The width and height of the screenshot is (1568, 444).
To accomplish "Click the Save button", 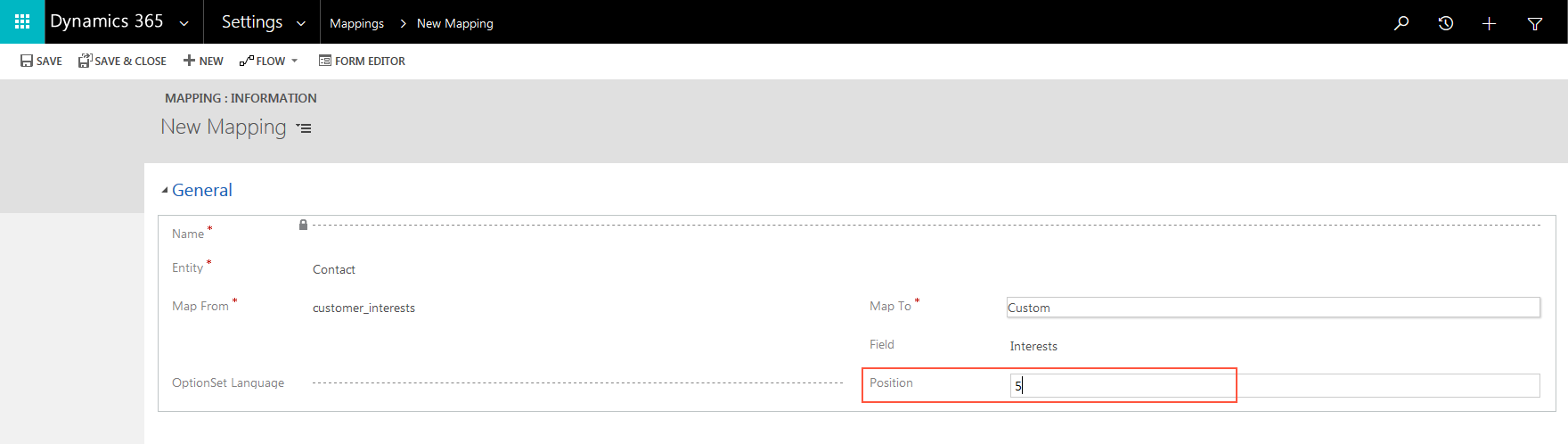I will tap(41, 61).
